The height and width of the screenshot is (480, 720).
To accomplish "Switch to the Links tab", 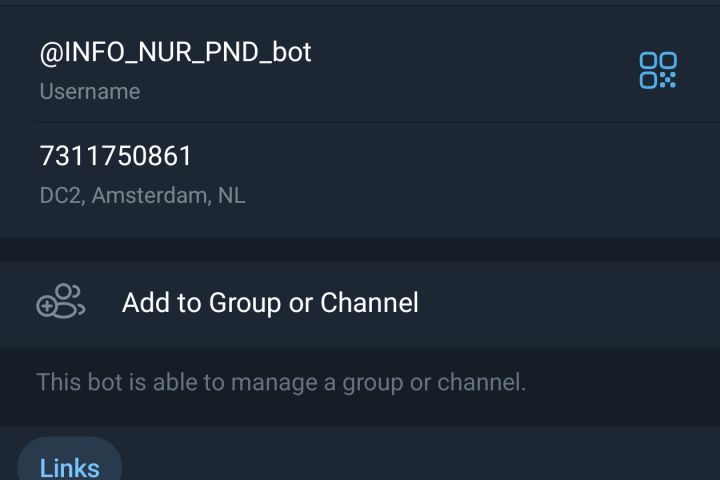I will (70, 467).
